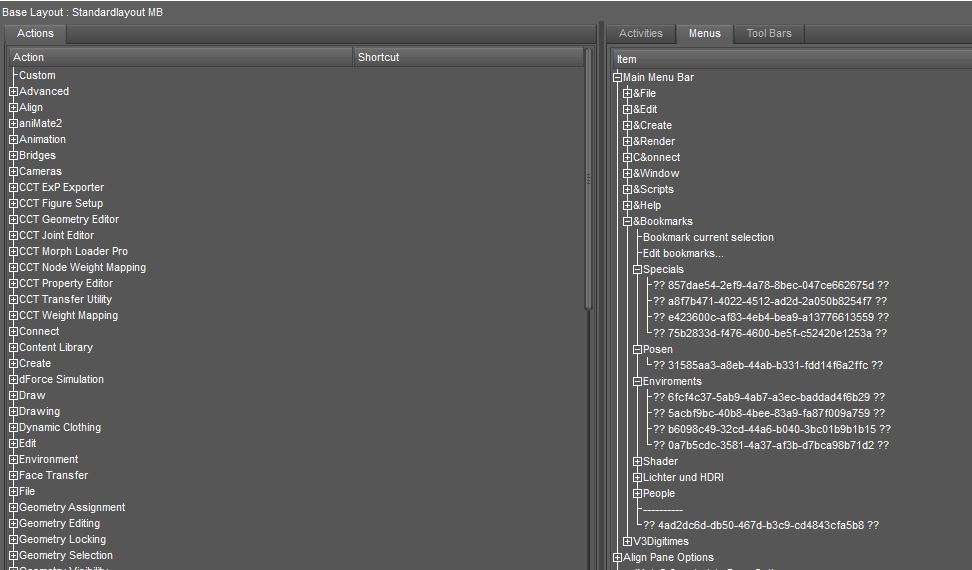
Task: Expand CCT ExP Exporter node
Action: (x=13, y=187)
